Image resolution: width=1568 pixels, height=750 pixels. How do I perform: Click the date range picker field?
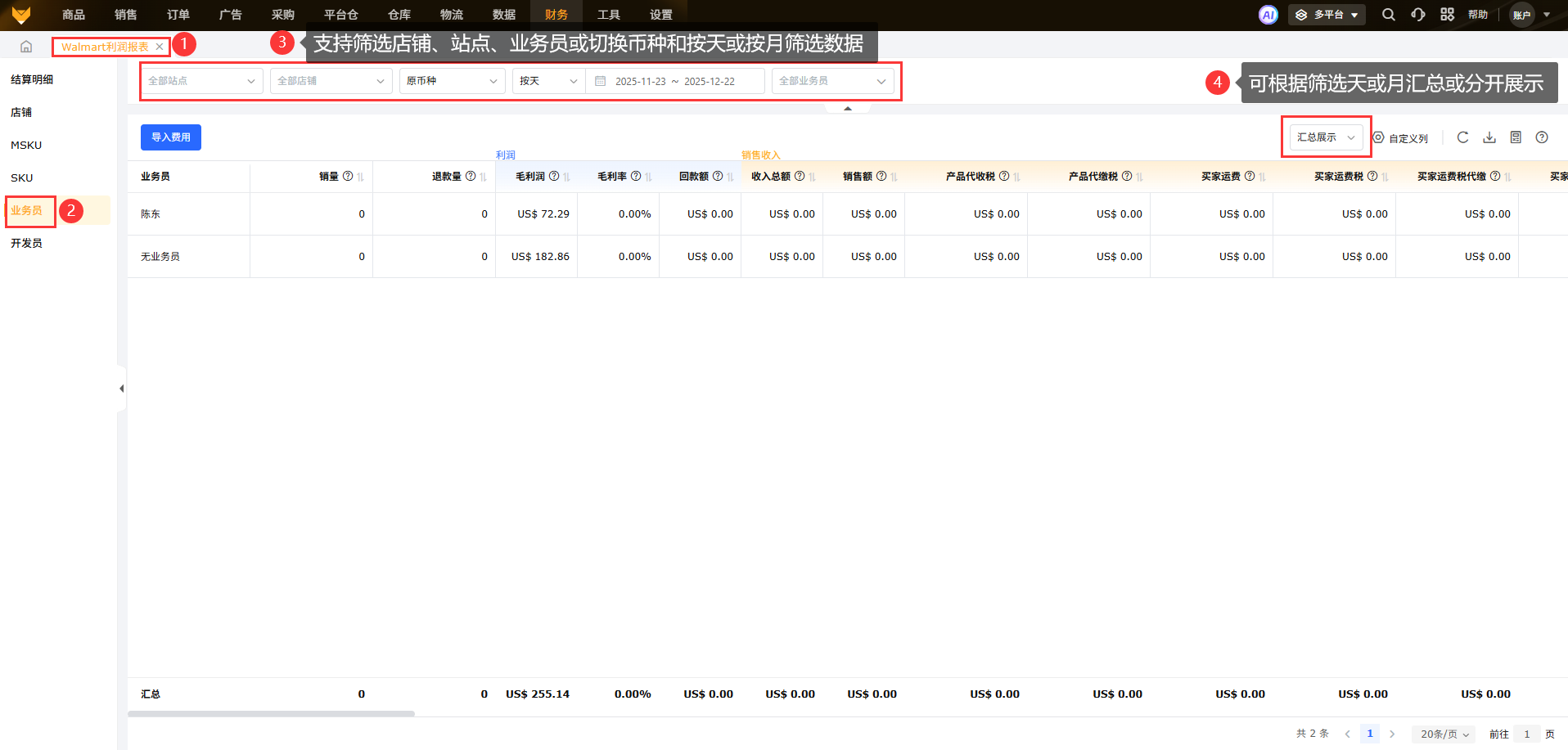675,81
